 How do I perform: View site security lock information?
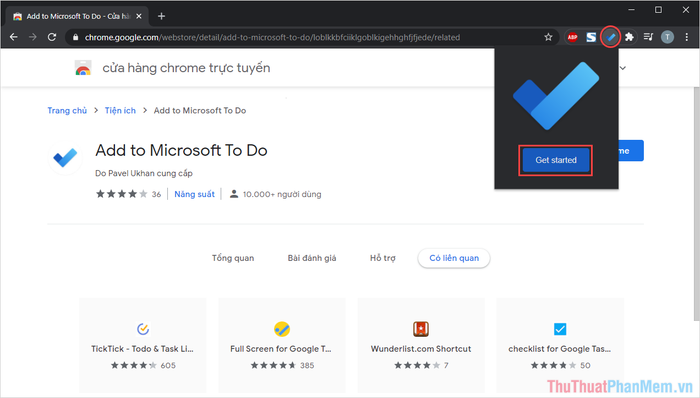pyautogui.click(x=75, y=37)
